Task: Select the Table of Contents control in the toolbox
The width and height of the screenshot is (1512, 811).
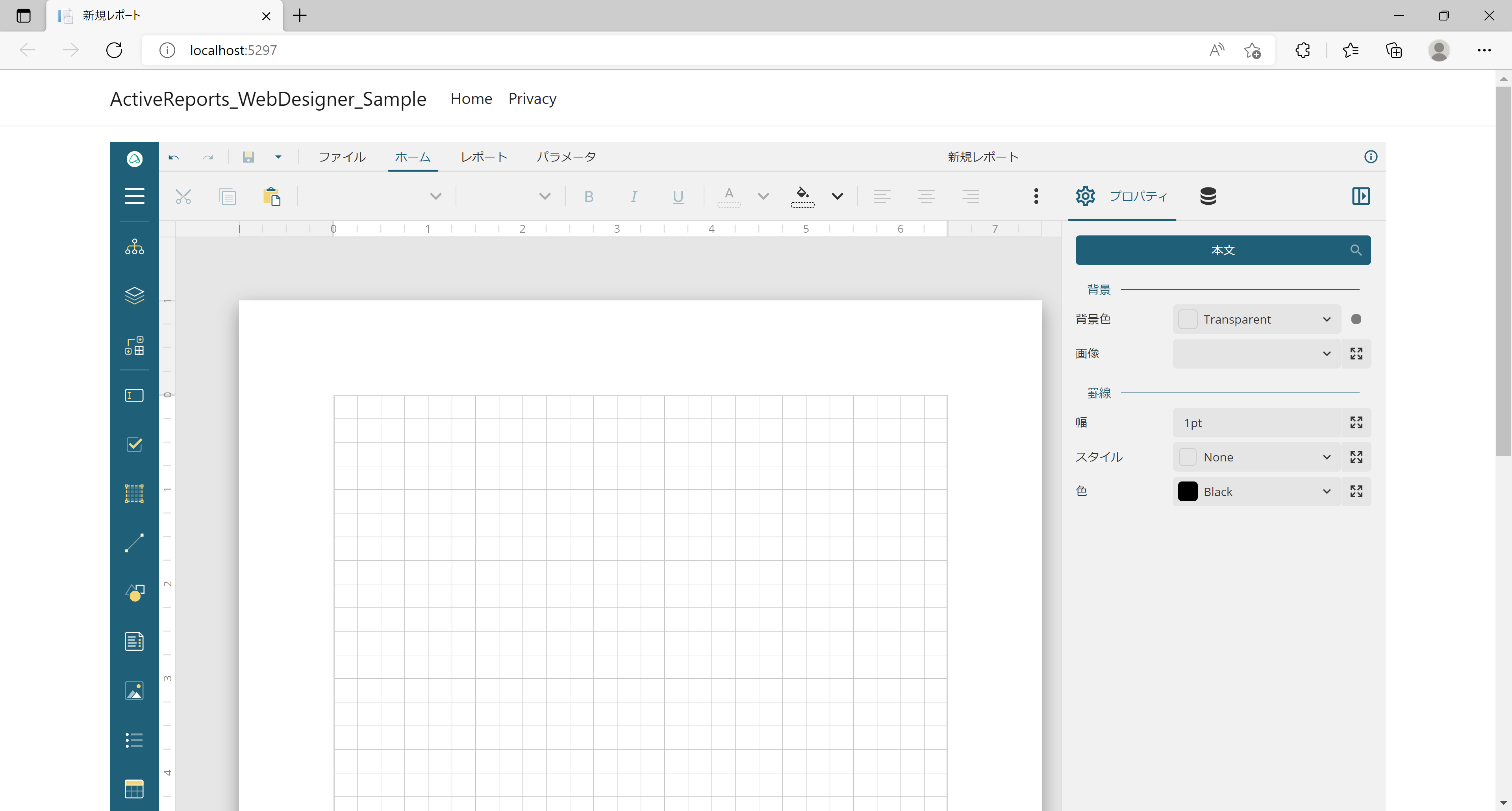Action: point(134,641)
